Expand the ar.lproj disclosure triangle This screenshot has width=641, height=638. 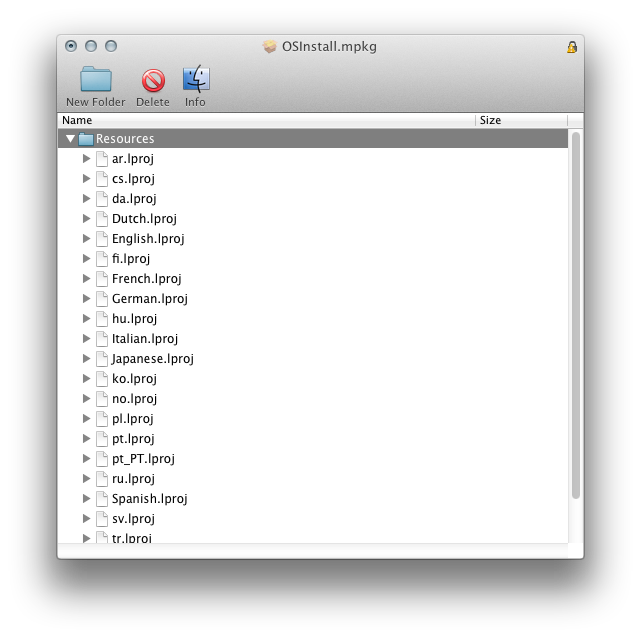pos(86,159)
